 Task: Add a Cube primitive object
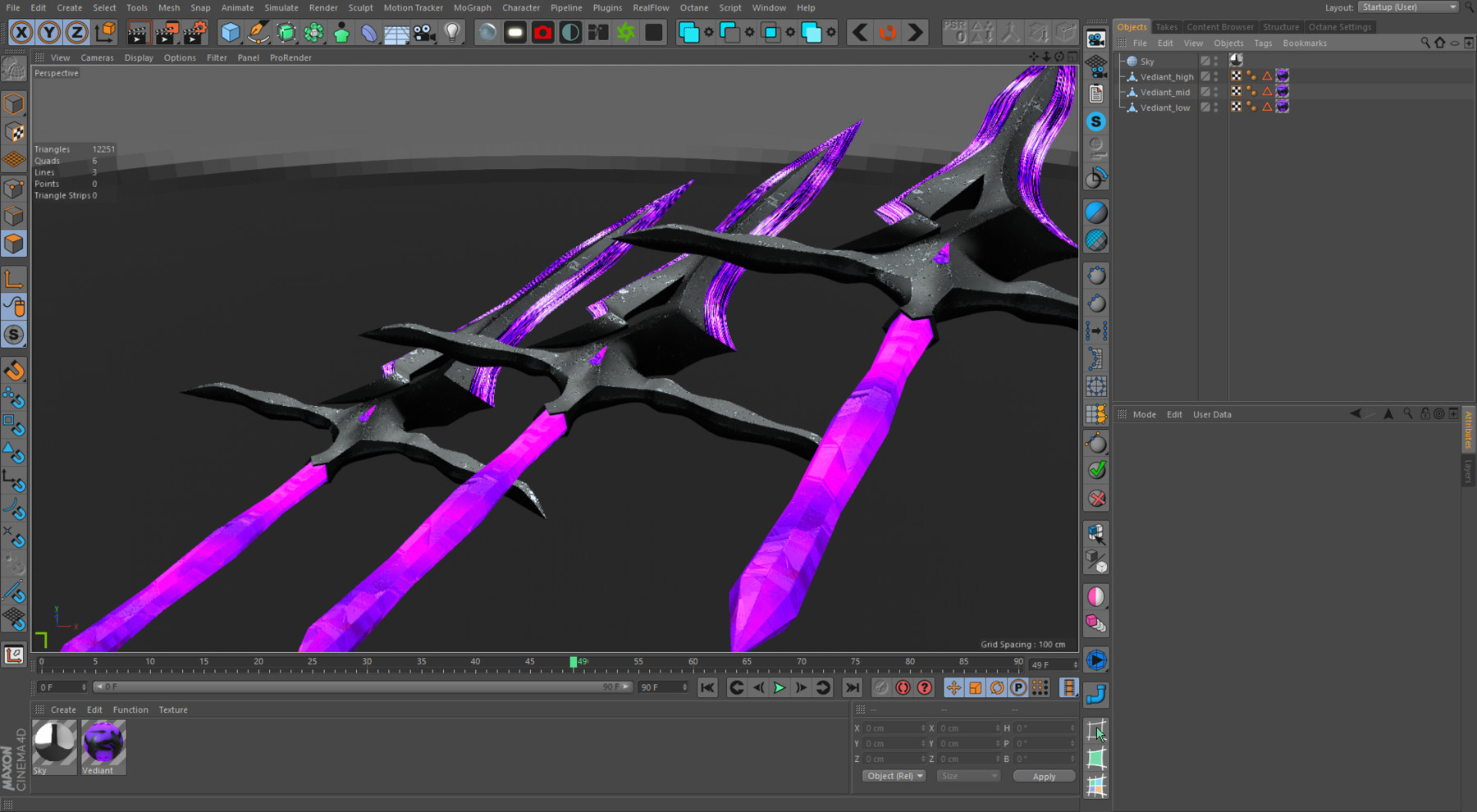tap(231, 33)
